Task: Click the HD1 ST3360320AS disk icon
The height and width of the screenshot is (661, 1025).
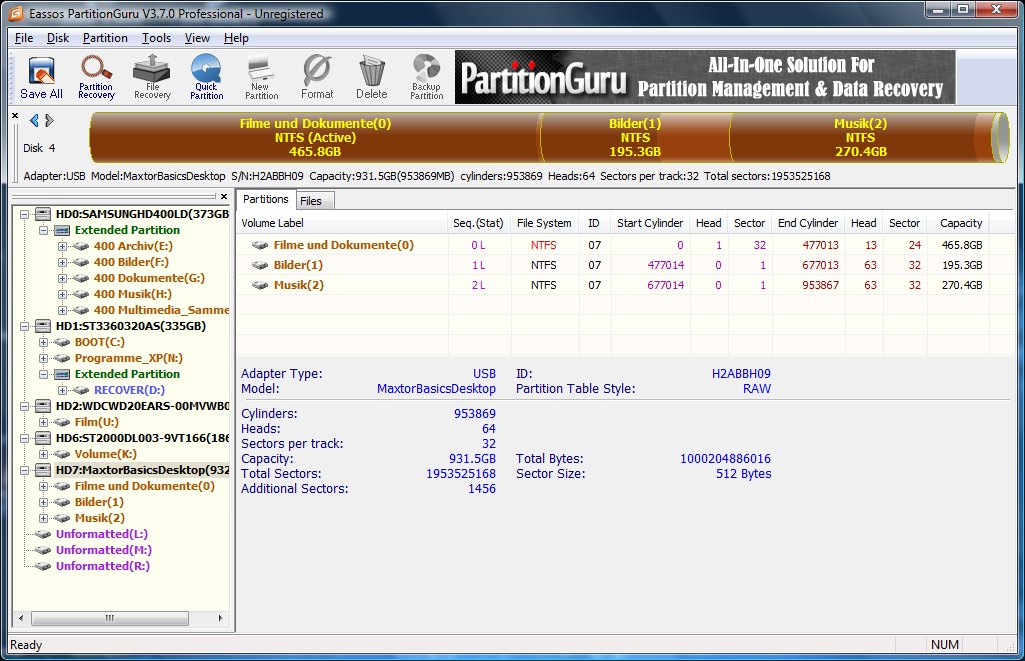Action: [43, 326]
